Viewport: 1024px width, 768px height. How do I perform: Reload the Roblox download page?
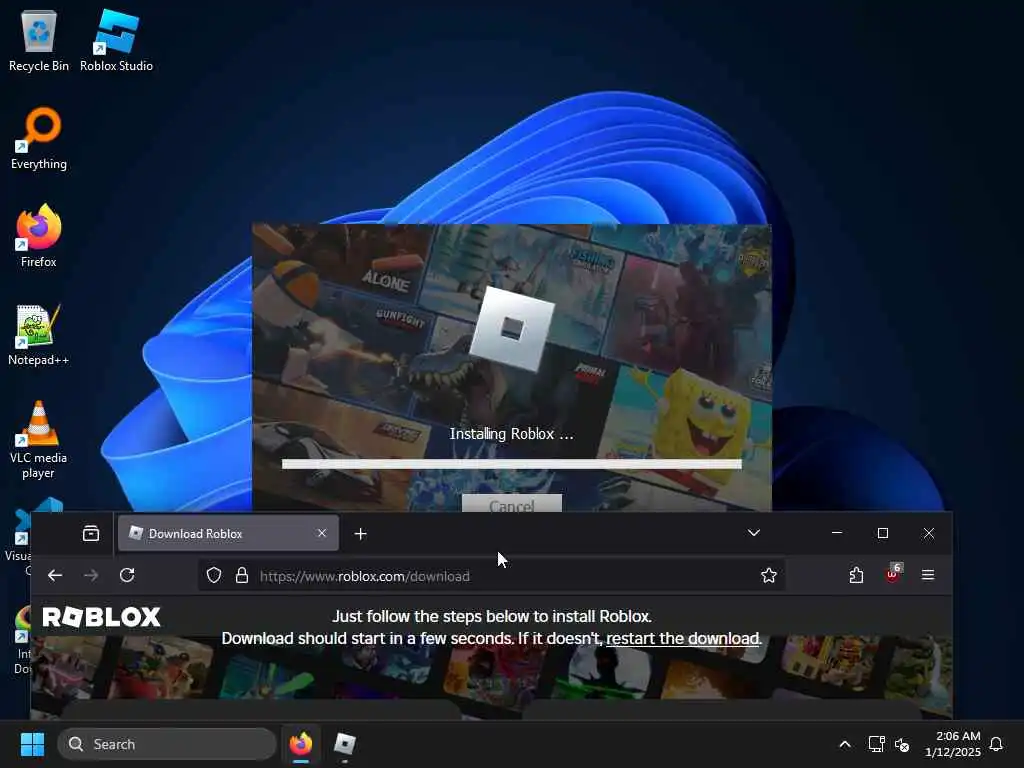point(127,575)
